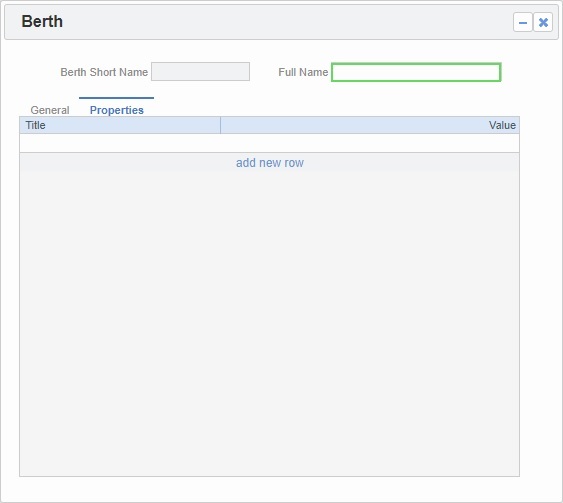Screen dimensions: 563x503
Task: Select the Properties tab
Action: click(x=117, y=110)
